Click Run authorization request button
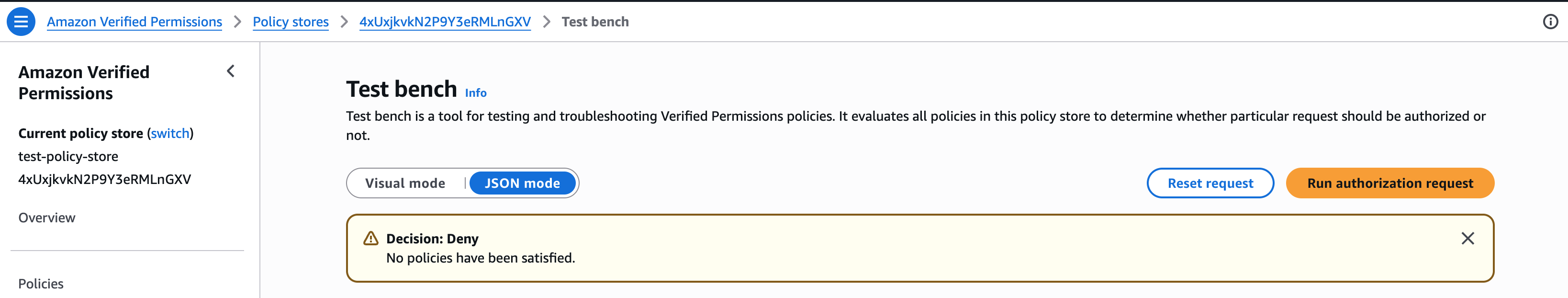 (x=1389, y=183)
